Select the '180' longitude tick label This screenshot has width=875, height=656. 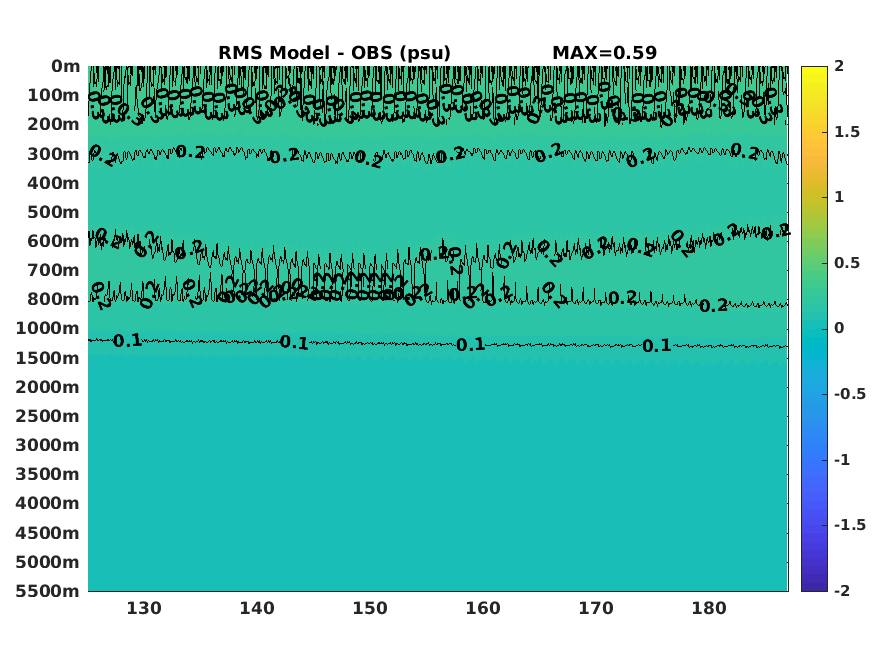pyautogui.click(x=709, y=608)
